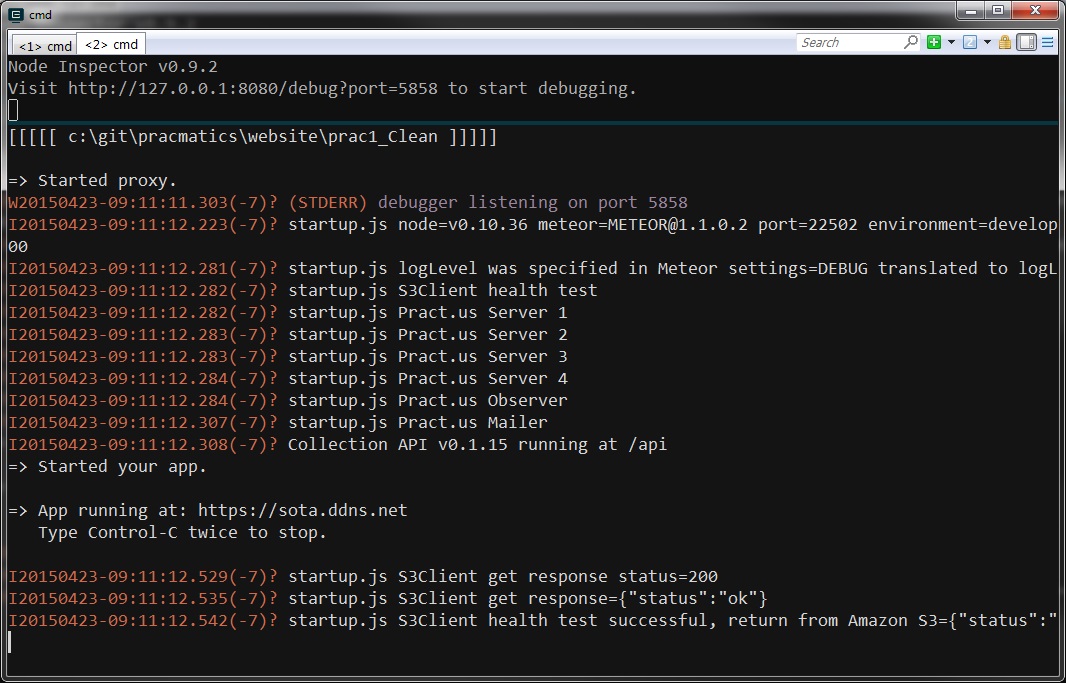This screenshot has width=1066, height=683.
Task: Click the magnifier icon in the search box
Action: point(910,42)
